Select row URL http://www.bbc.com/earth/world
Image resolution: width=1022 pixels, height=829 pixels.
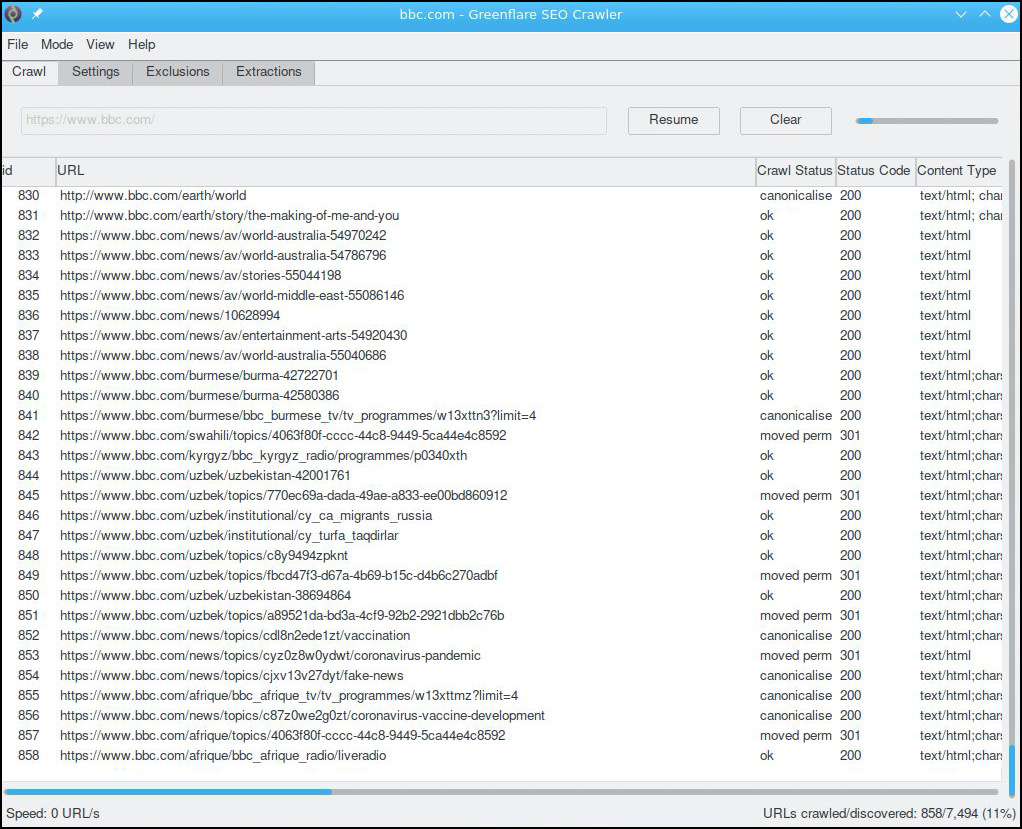[x=153, y=196]
